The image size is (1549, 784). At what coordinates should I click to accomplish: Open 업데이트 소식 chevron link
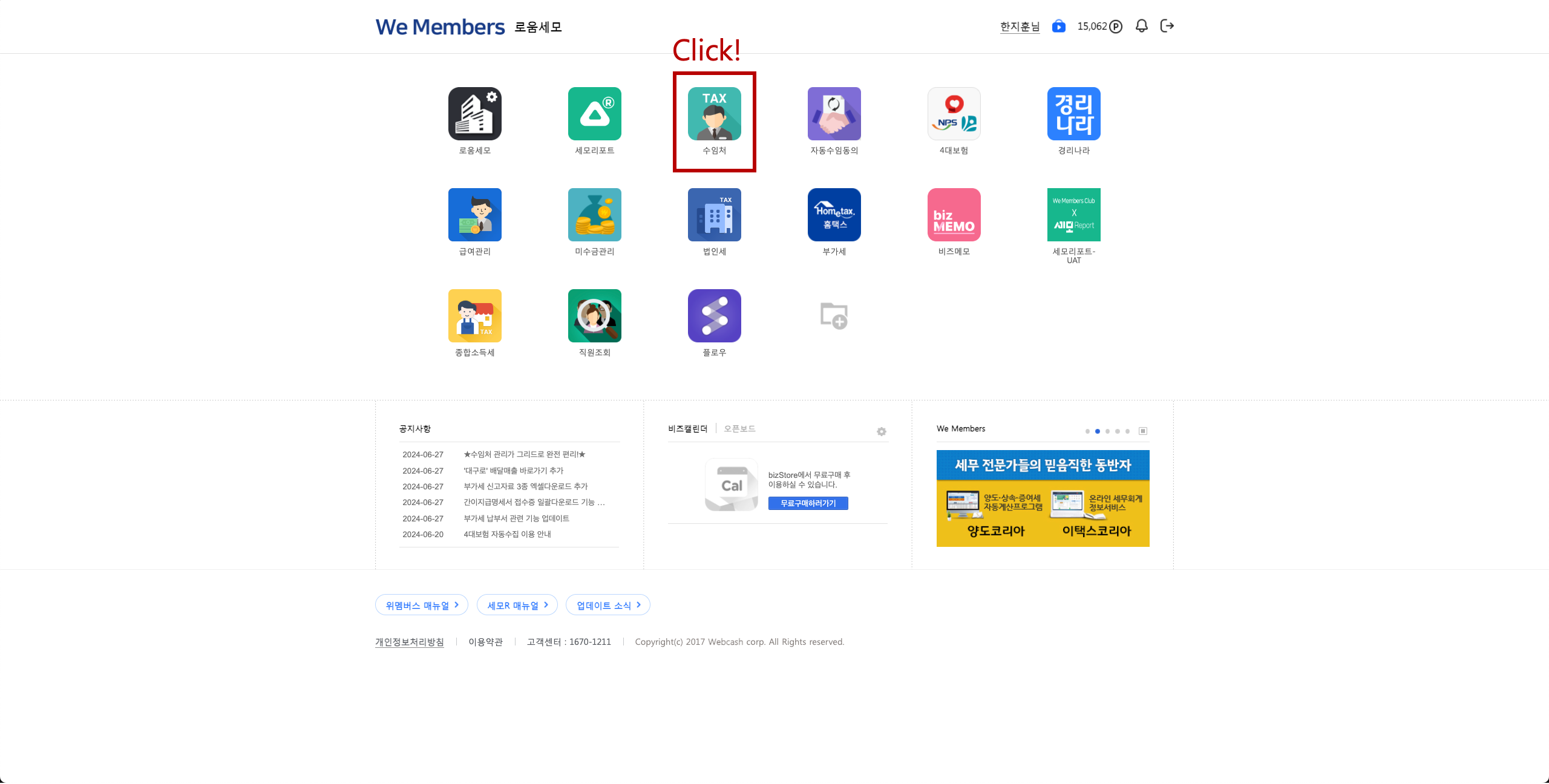click(607, 605)
